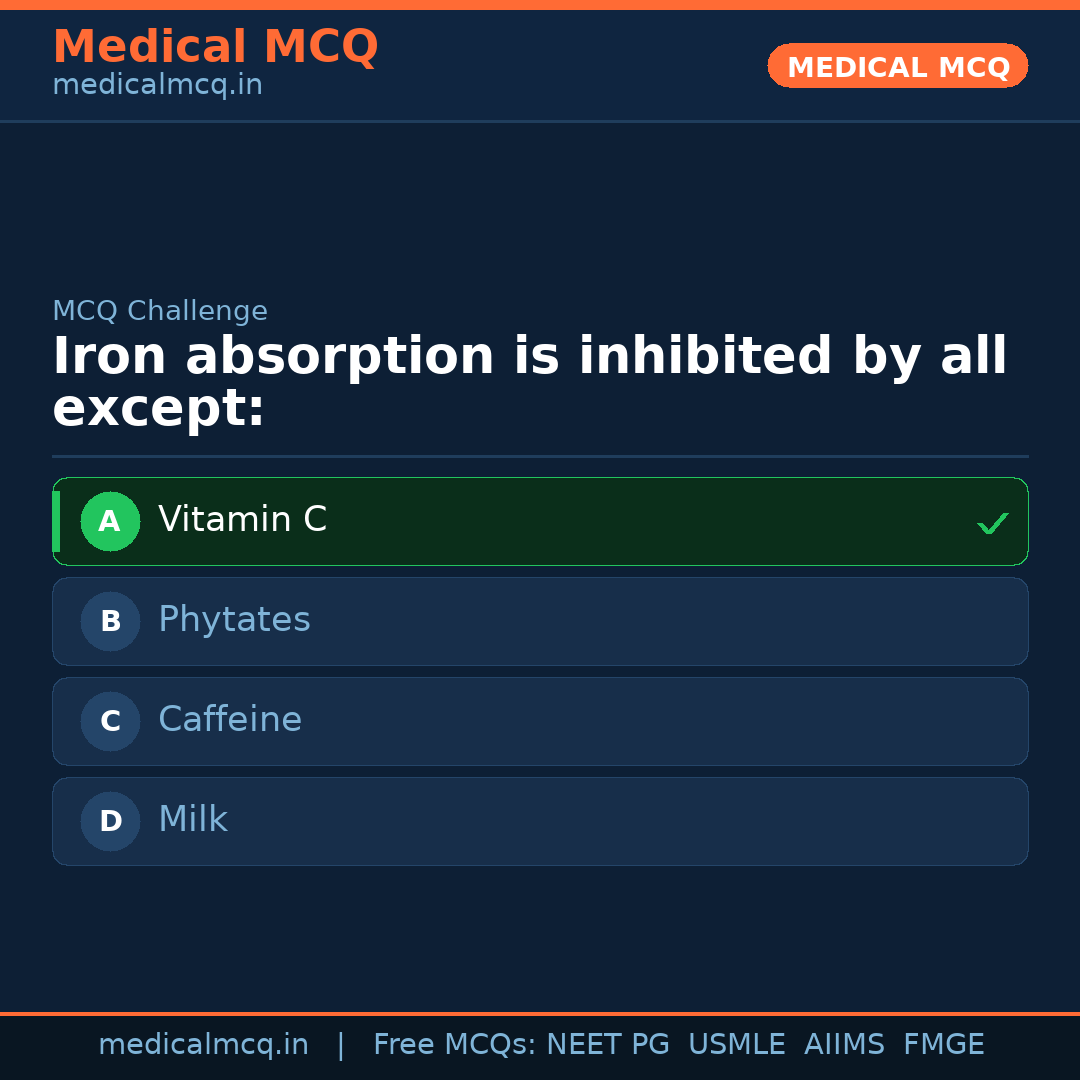Viewport: 1080px width, 1080px height.
Task: Click the iron absorption question text
Action: [x=530, y=383]
